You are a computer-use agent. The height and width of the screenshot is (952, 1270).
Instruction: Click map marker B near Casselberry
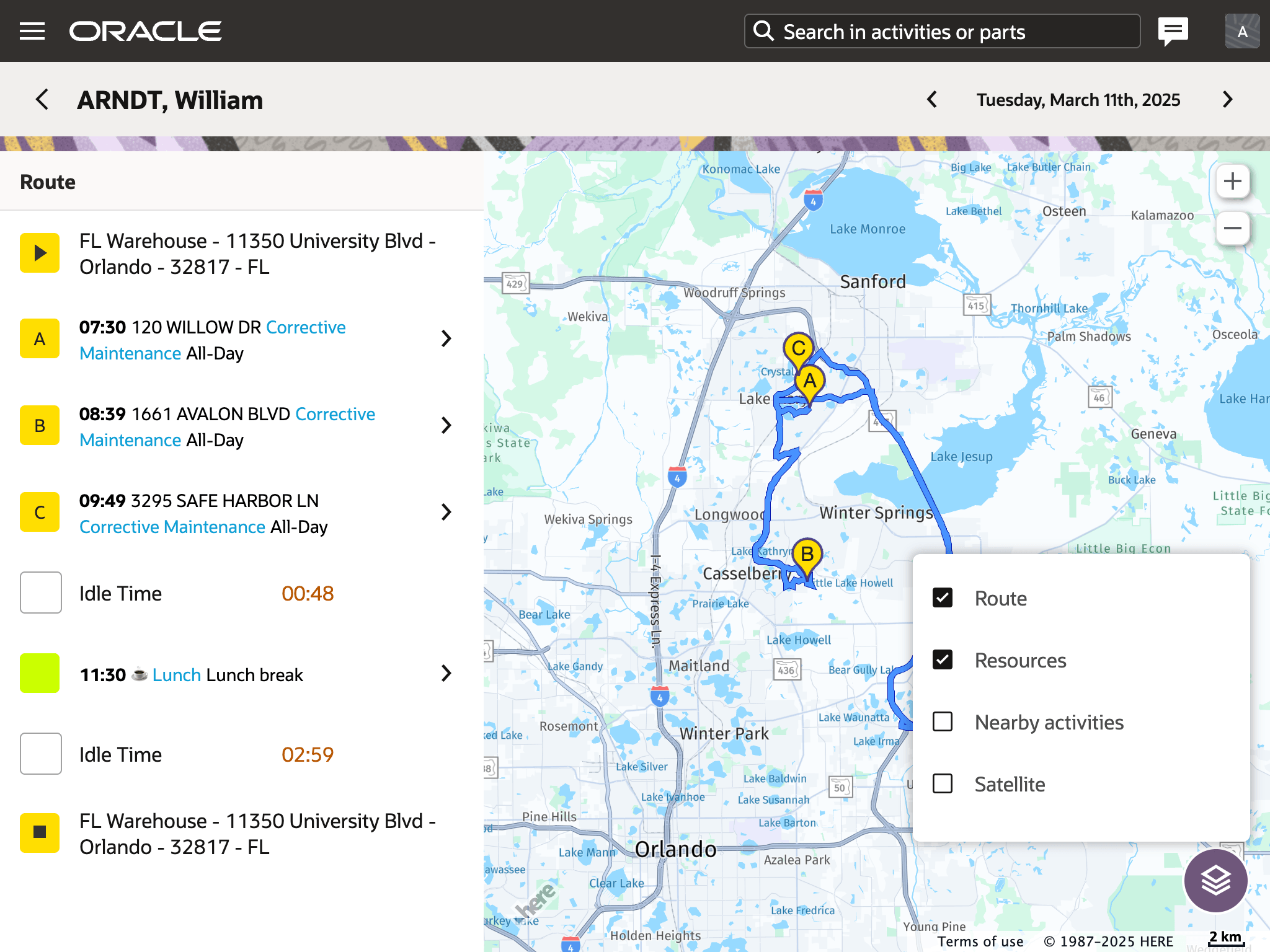[807, 555]
